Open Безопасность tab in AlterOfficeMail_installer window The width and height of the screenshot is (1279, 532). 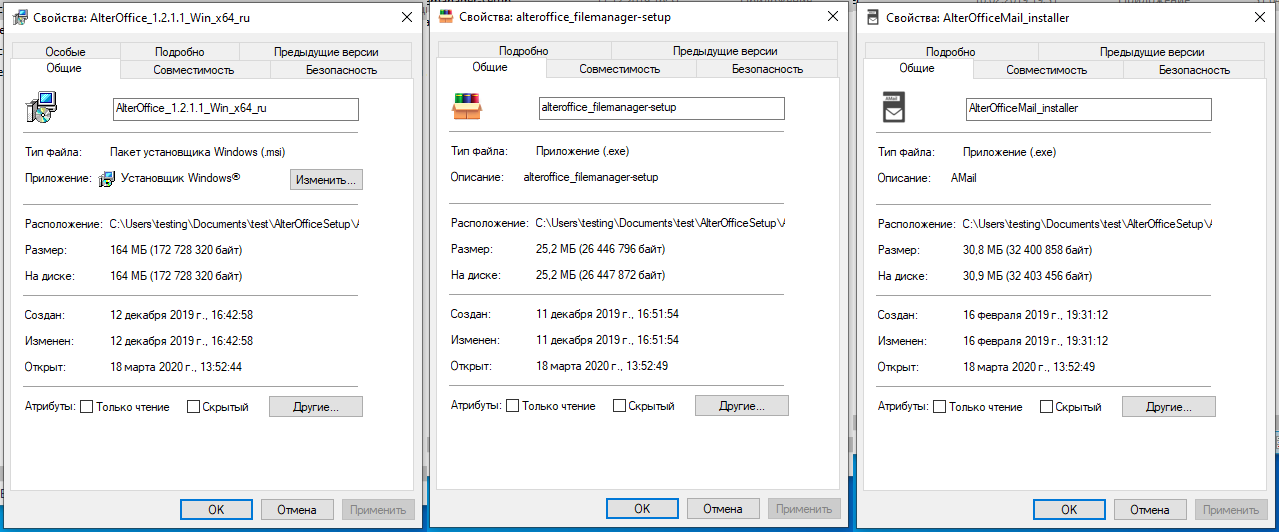tap(1194, 70)
